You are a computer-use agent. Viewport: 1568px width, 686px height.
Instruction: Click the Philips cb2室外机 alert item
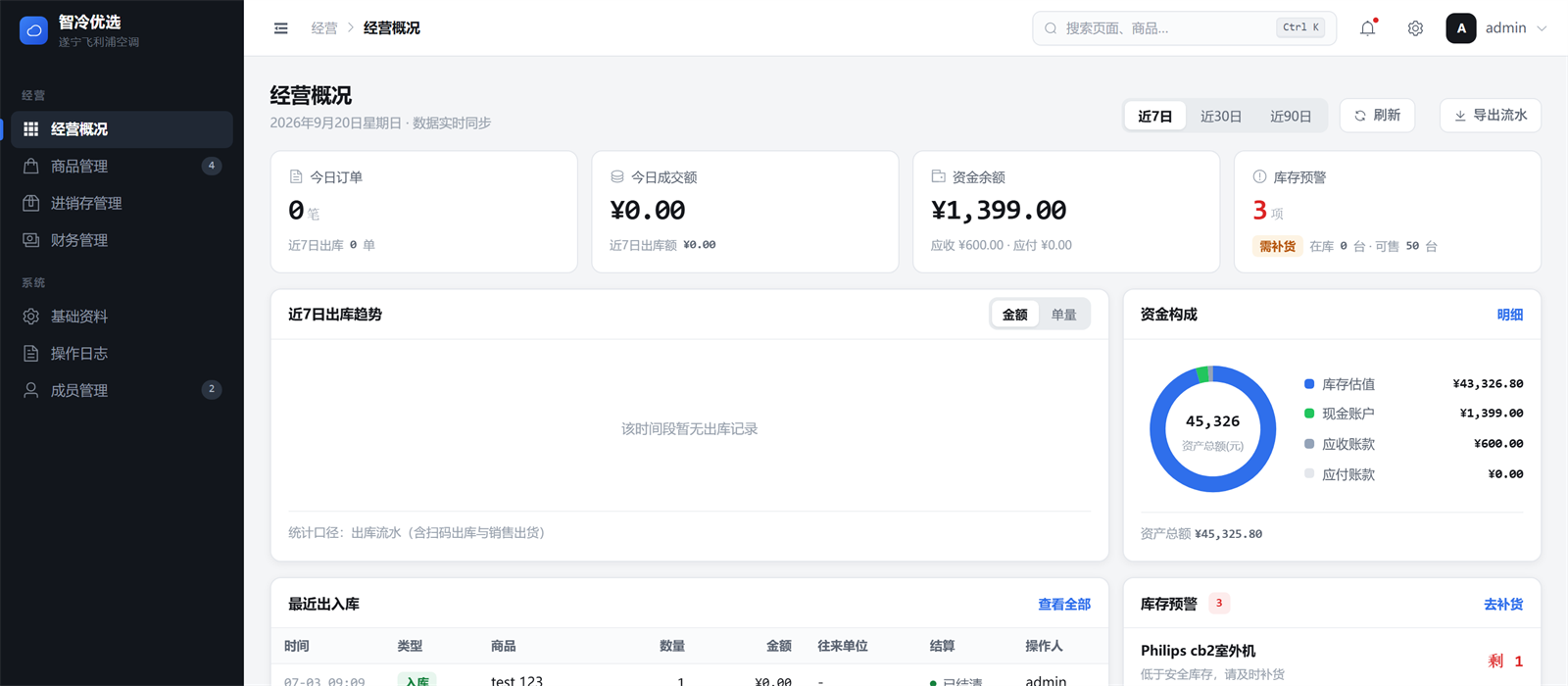pyautogui.click(x=1332, y=661)
